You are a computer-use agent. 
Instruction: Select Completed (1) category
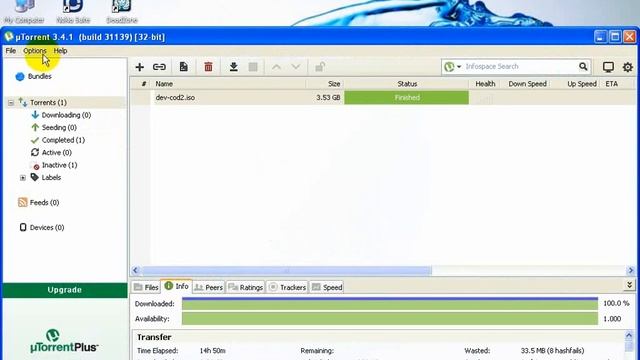63,140
